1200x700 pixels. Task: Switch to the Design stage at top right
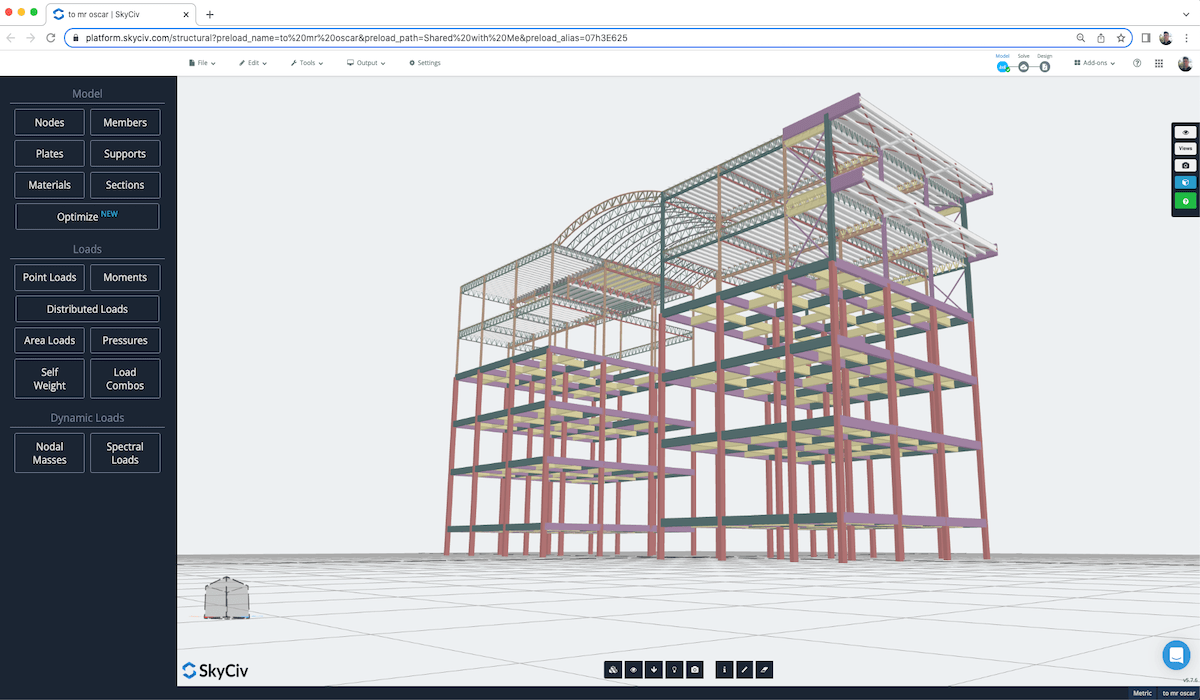(1044, 66)
